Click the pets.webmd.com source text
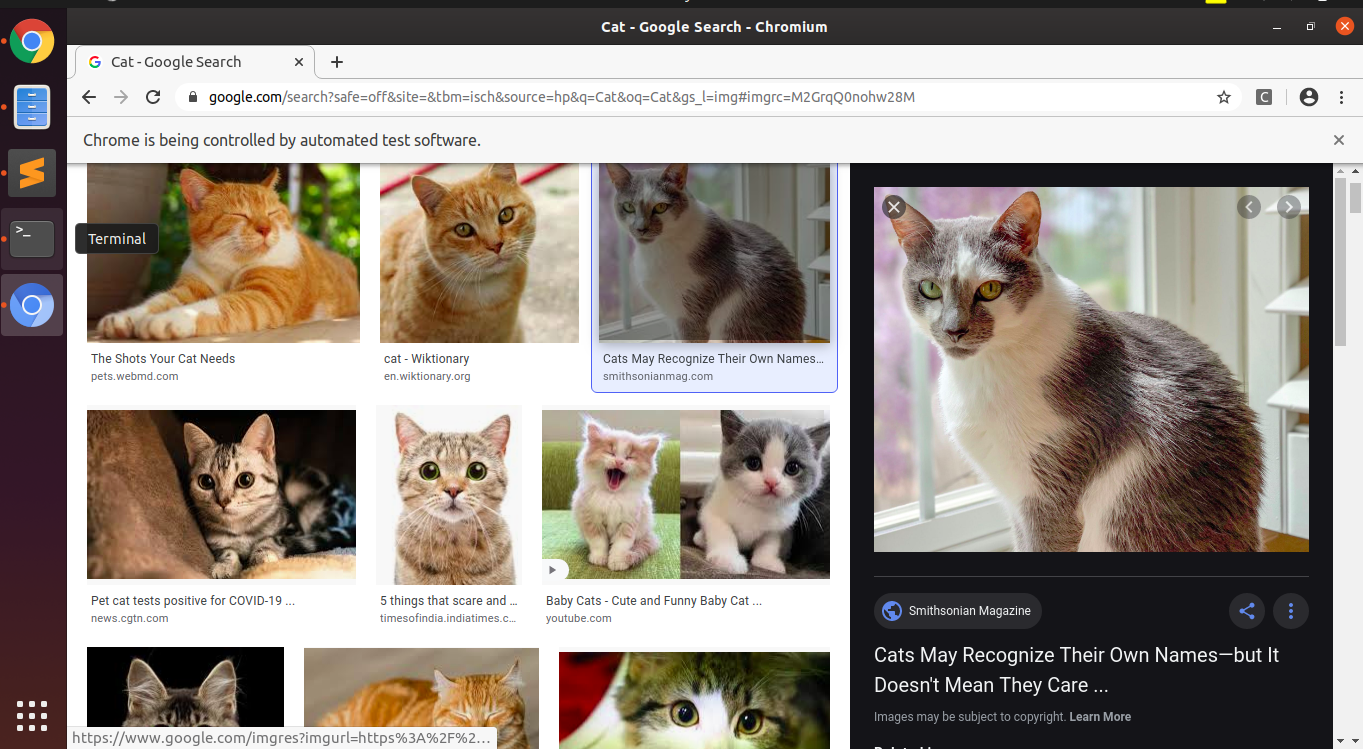 pos(135,377)
